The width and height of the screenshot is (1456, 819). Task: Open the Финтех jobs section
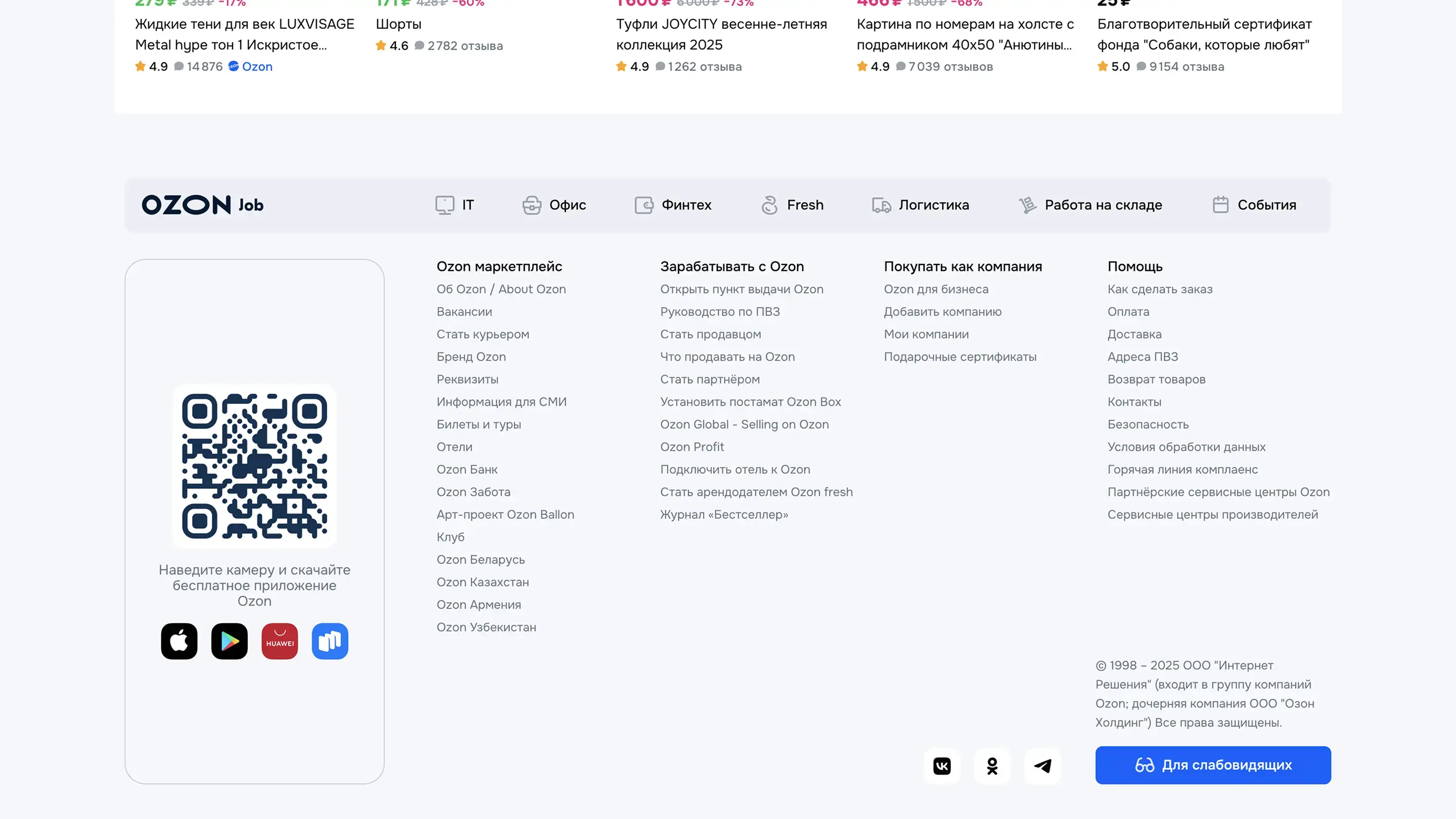tap(672, 205)
